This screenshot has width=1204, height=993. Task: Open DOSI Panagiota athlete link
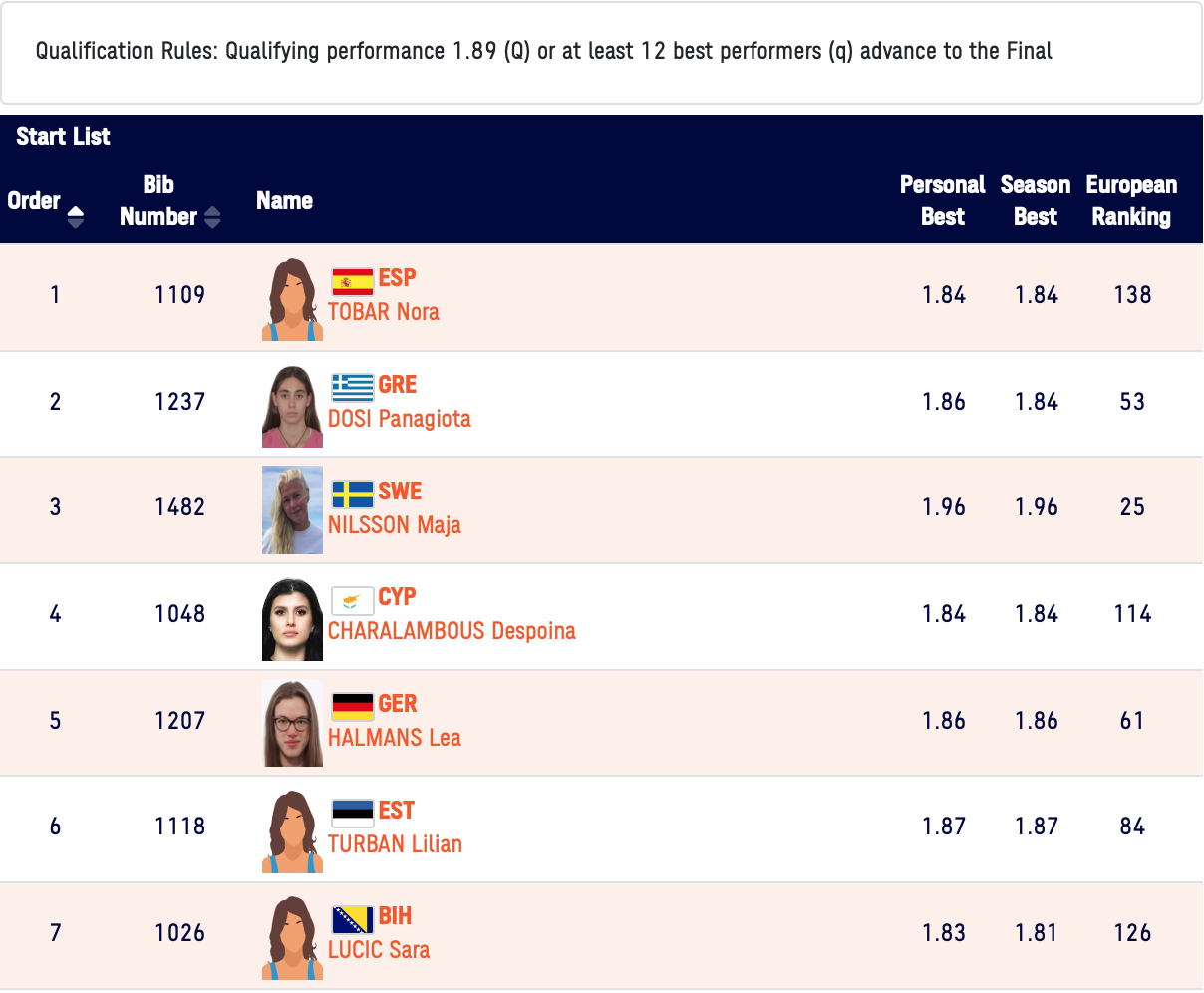(400, 419)
